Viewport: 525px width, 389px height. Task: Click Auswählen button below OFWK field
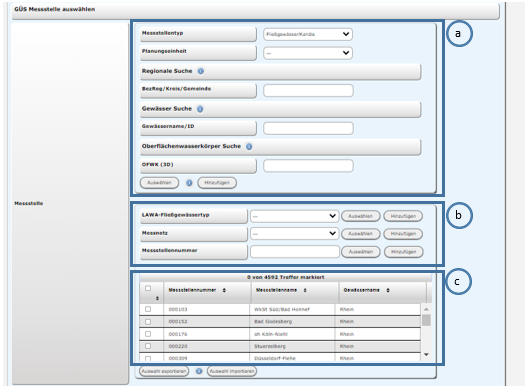159,183
